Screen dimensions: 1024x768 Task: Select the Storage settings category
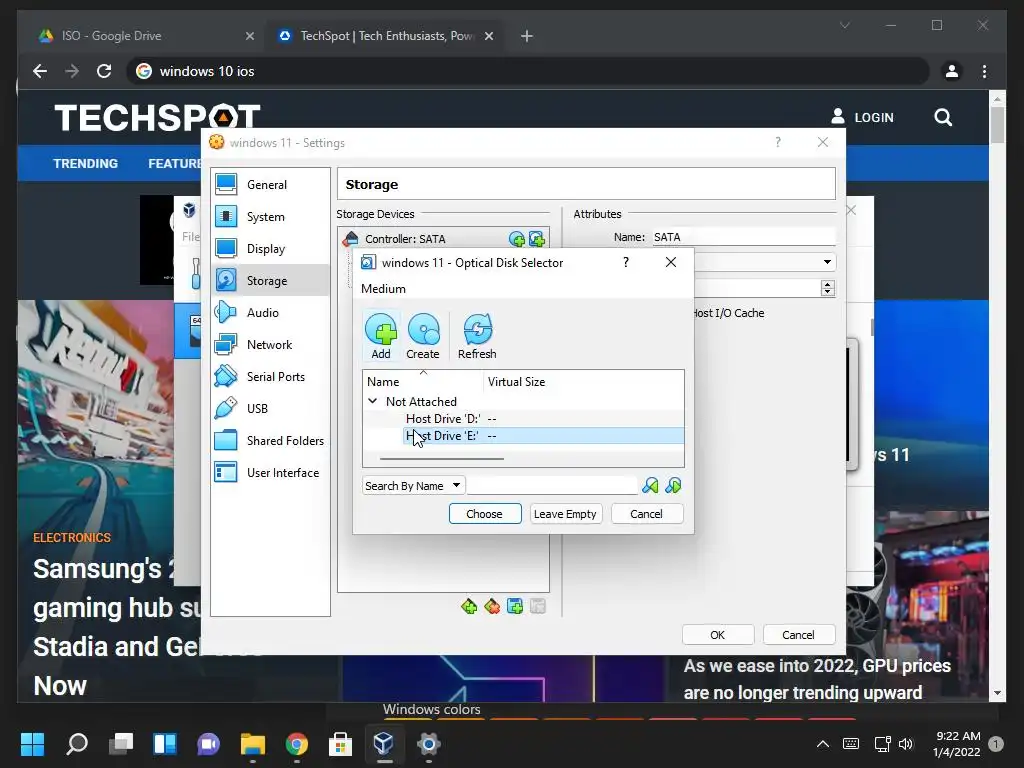pyautogui.click(x=270, y=281)
